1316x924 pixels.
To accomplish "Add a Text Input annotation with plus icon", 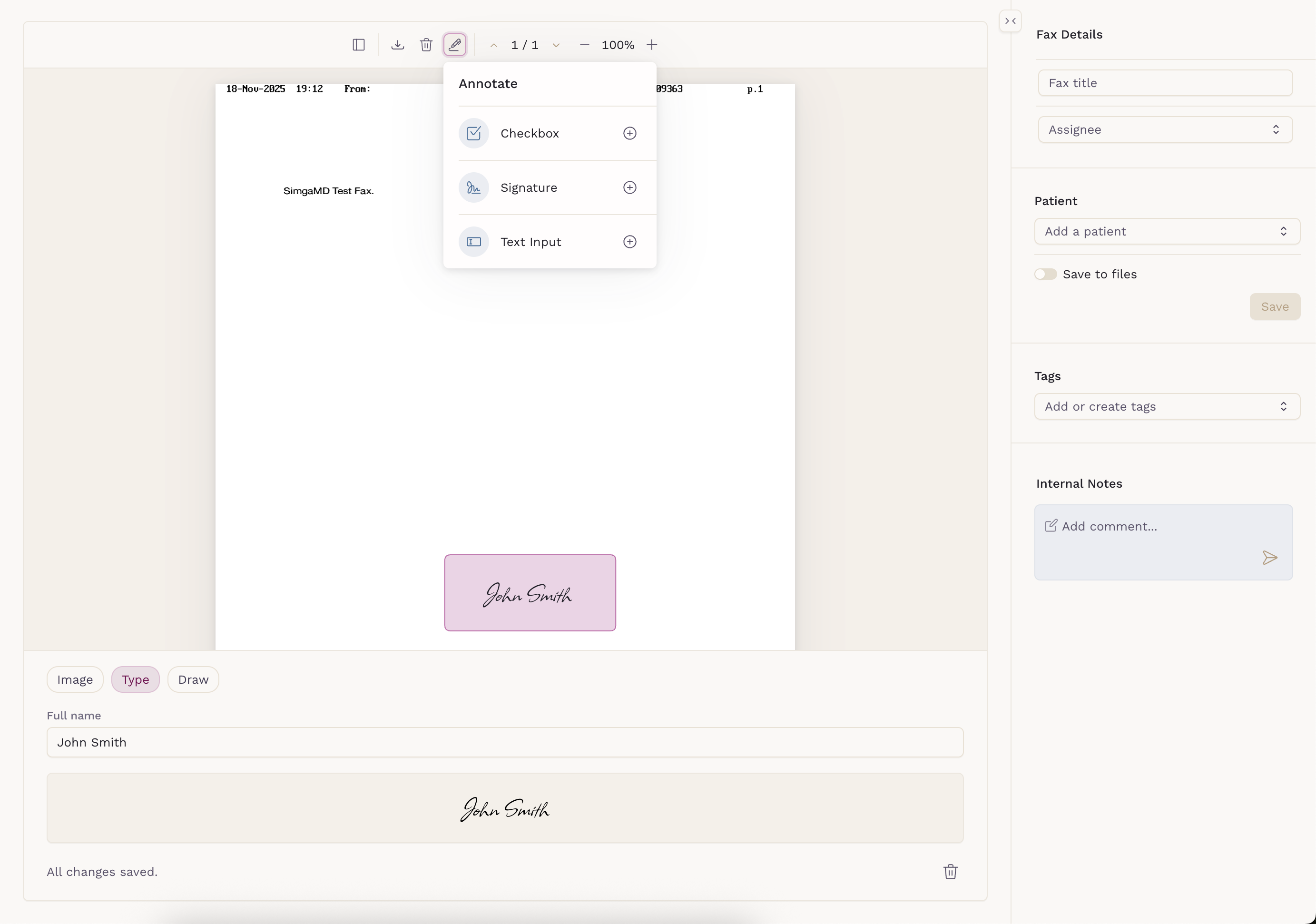I will pyautogui.click(x=629, y=242).
